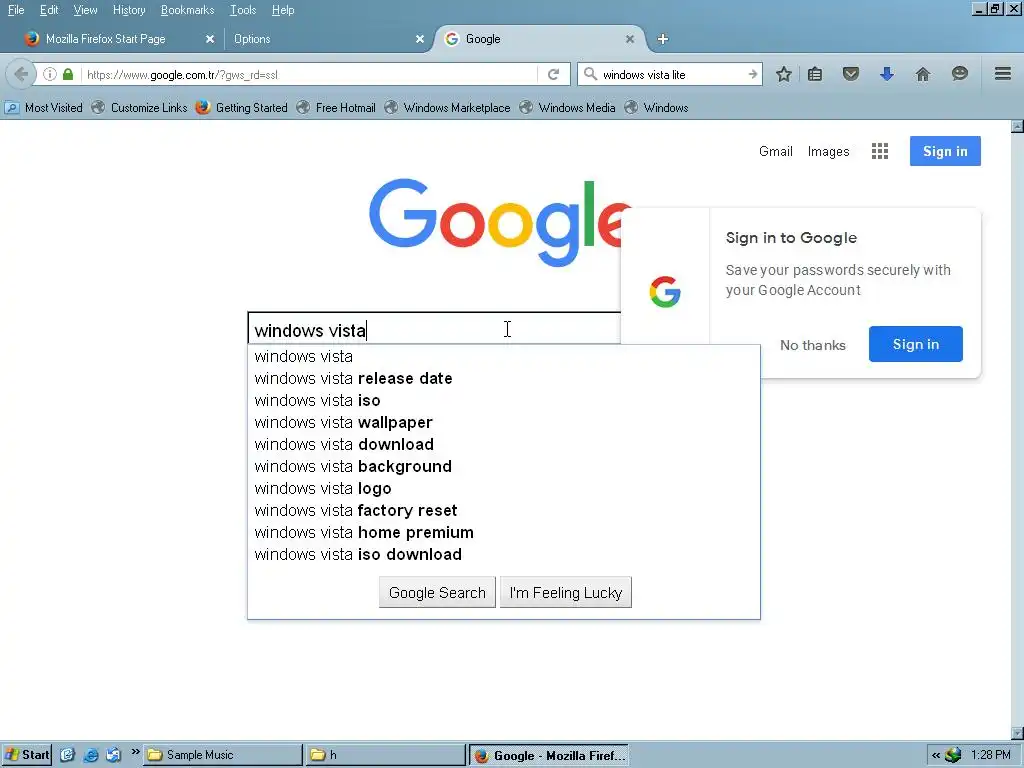Open the Windows Marketplace bookmark
This screenshot has width=1024, height=768.
(x=447, y=108)
